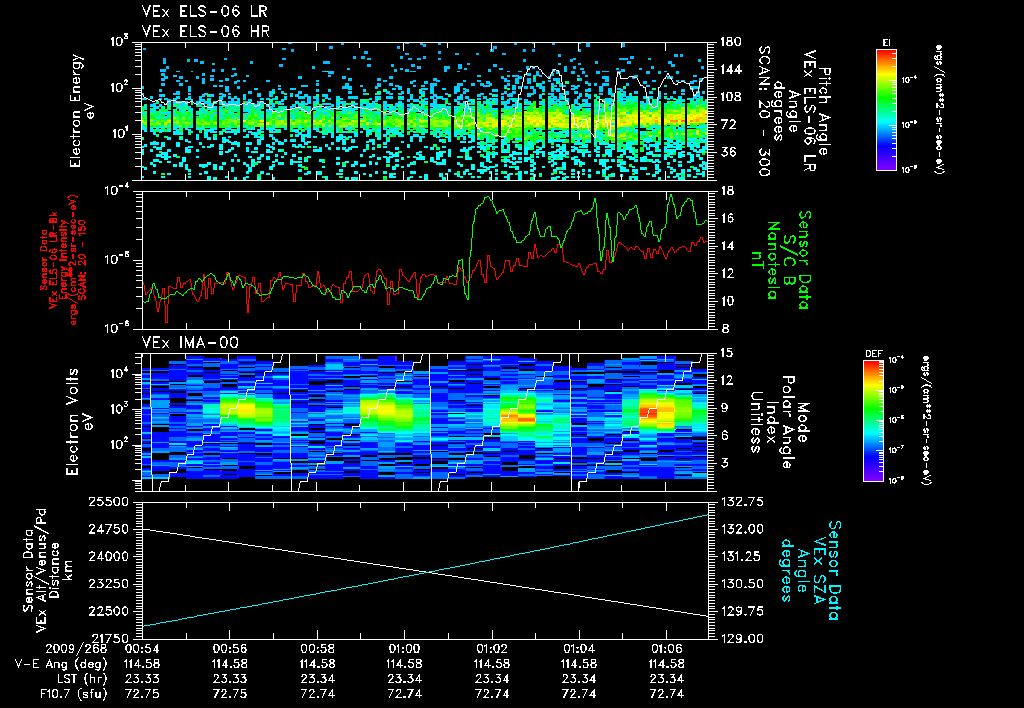
Task: Click the 24750 altitude tick value
Action: point(109,529)
